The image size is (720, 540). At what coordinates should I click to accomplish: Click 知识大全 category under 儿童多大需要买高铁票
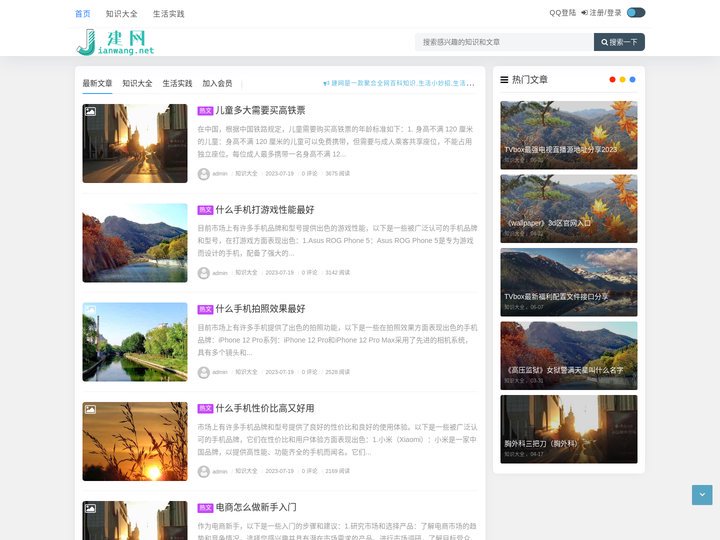point(246,173)
